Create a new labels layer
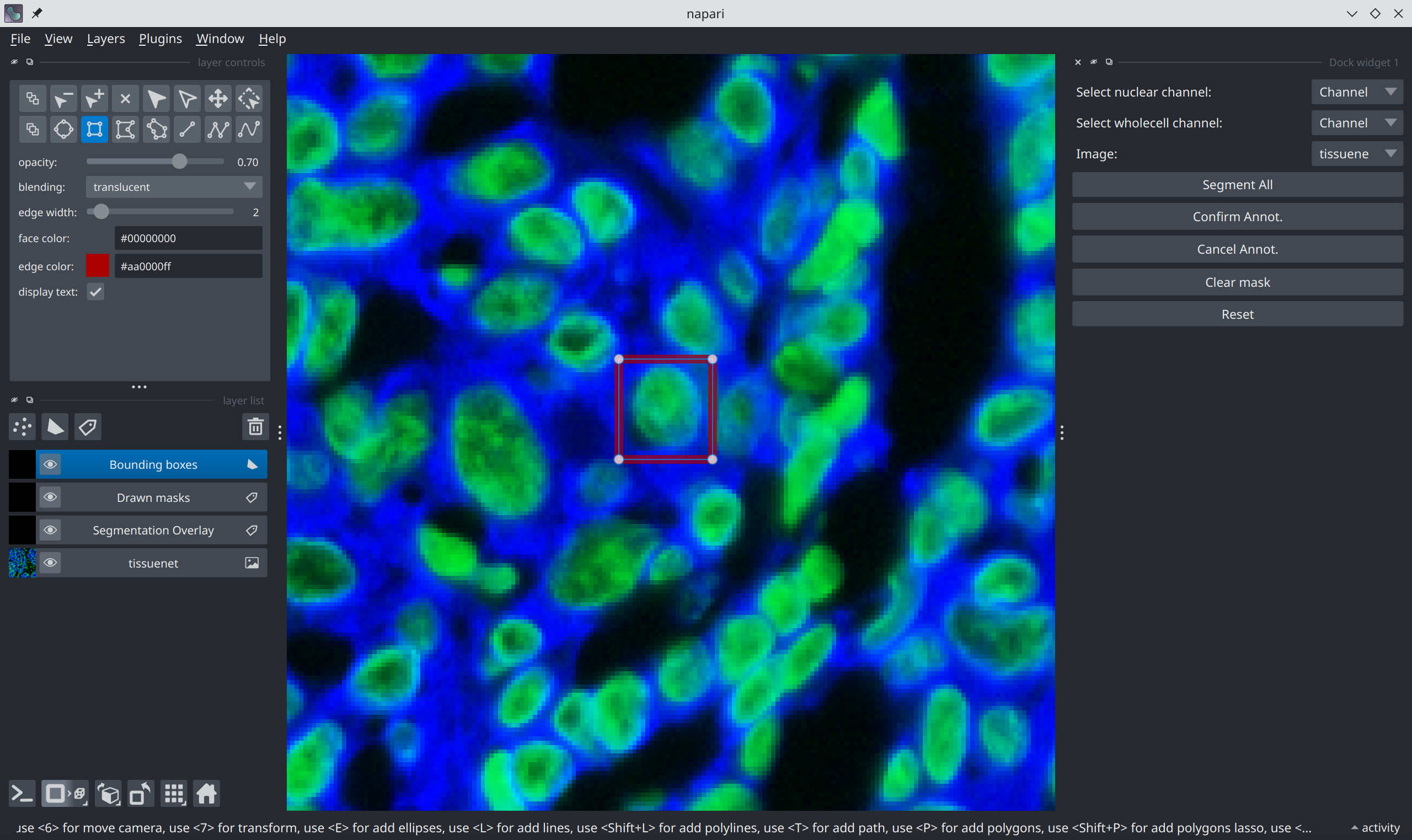 pyautogui.click(x=88, y=427)
